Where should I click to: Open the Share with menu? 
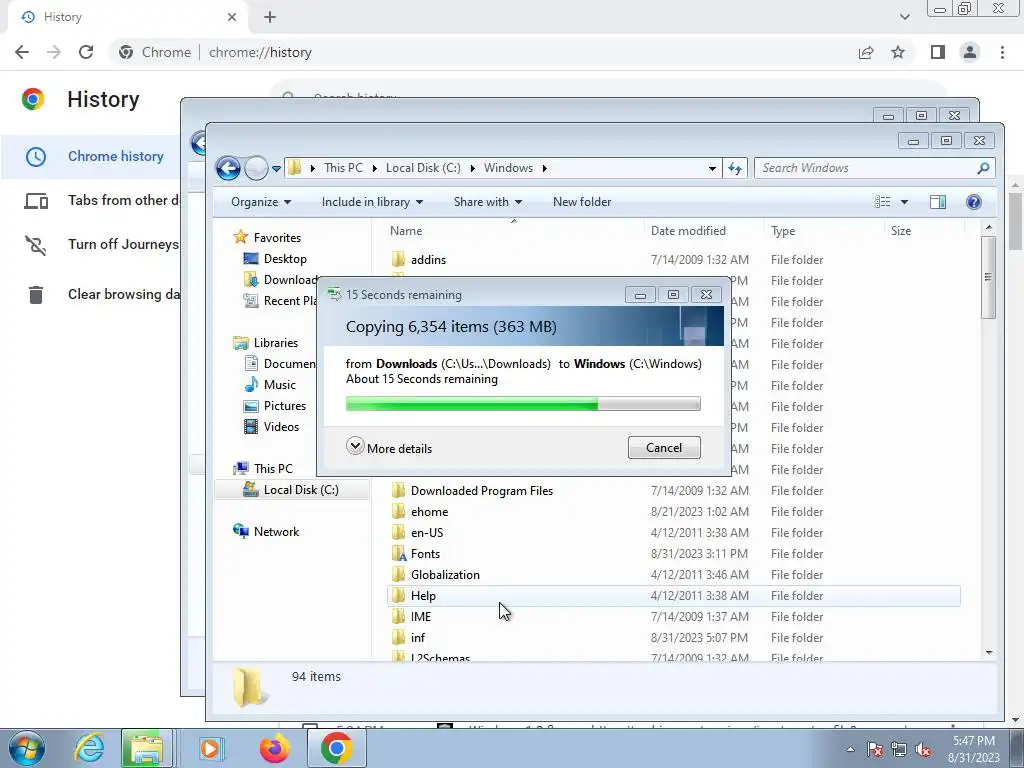point(488,202)
